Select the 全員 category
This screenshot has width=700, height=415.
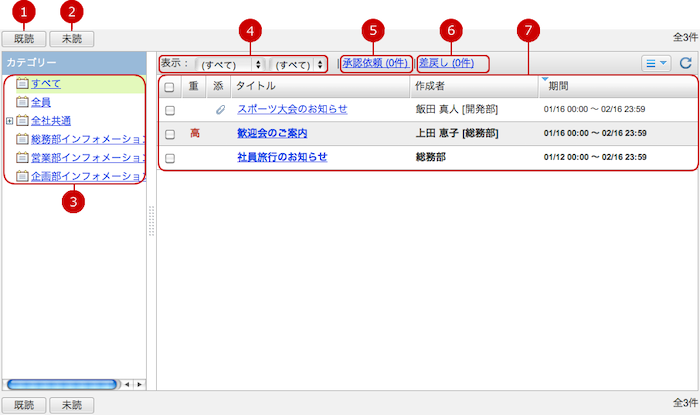tap(41, 102)
